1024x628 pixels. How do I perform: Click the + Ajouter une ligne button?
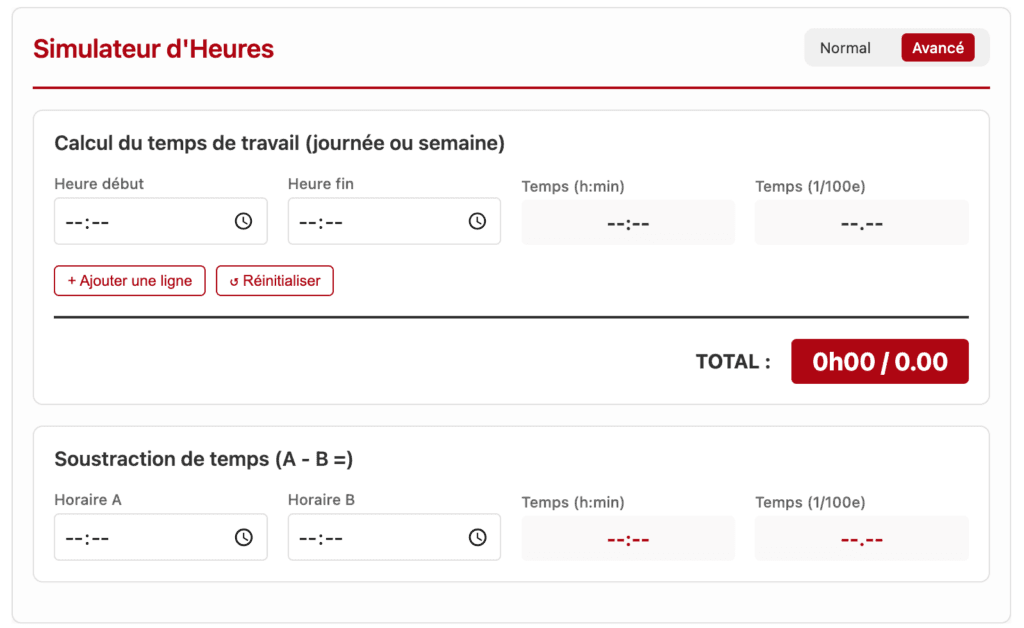tap(130, 281)
